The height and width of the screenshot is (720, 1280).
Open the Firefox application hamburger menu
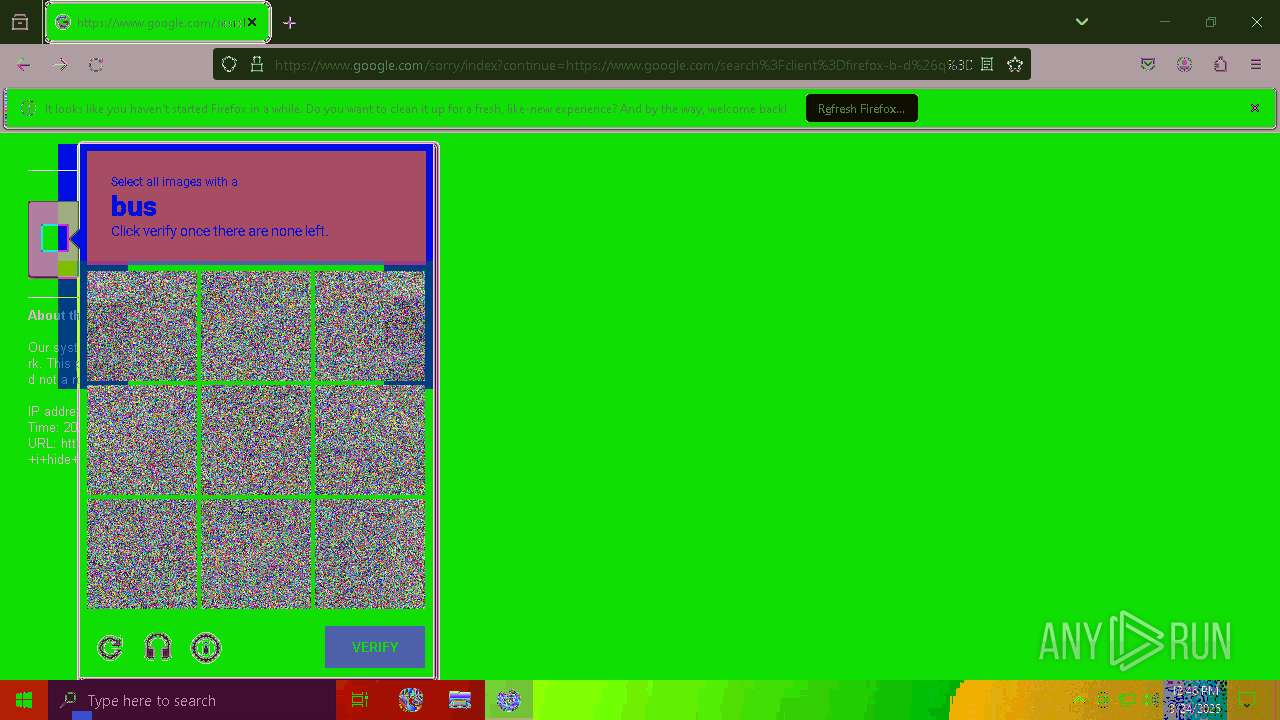1256,64
